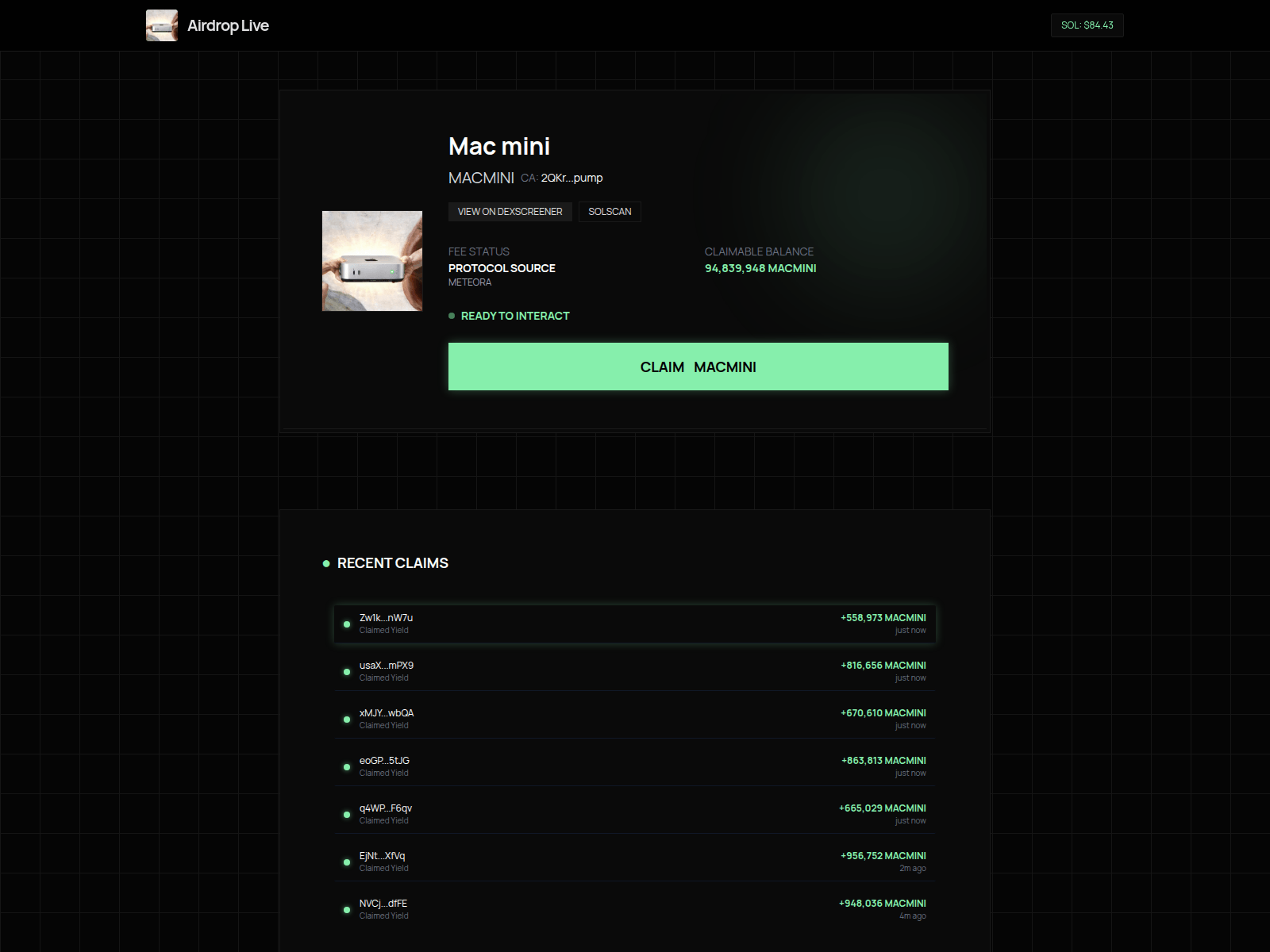1270x952 pixels.
Task: Click the claimable balance 94,839,948 MACMINI
Action: click(760, 268)
